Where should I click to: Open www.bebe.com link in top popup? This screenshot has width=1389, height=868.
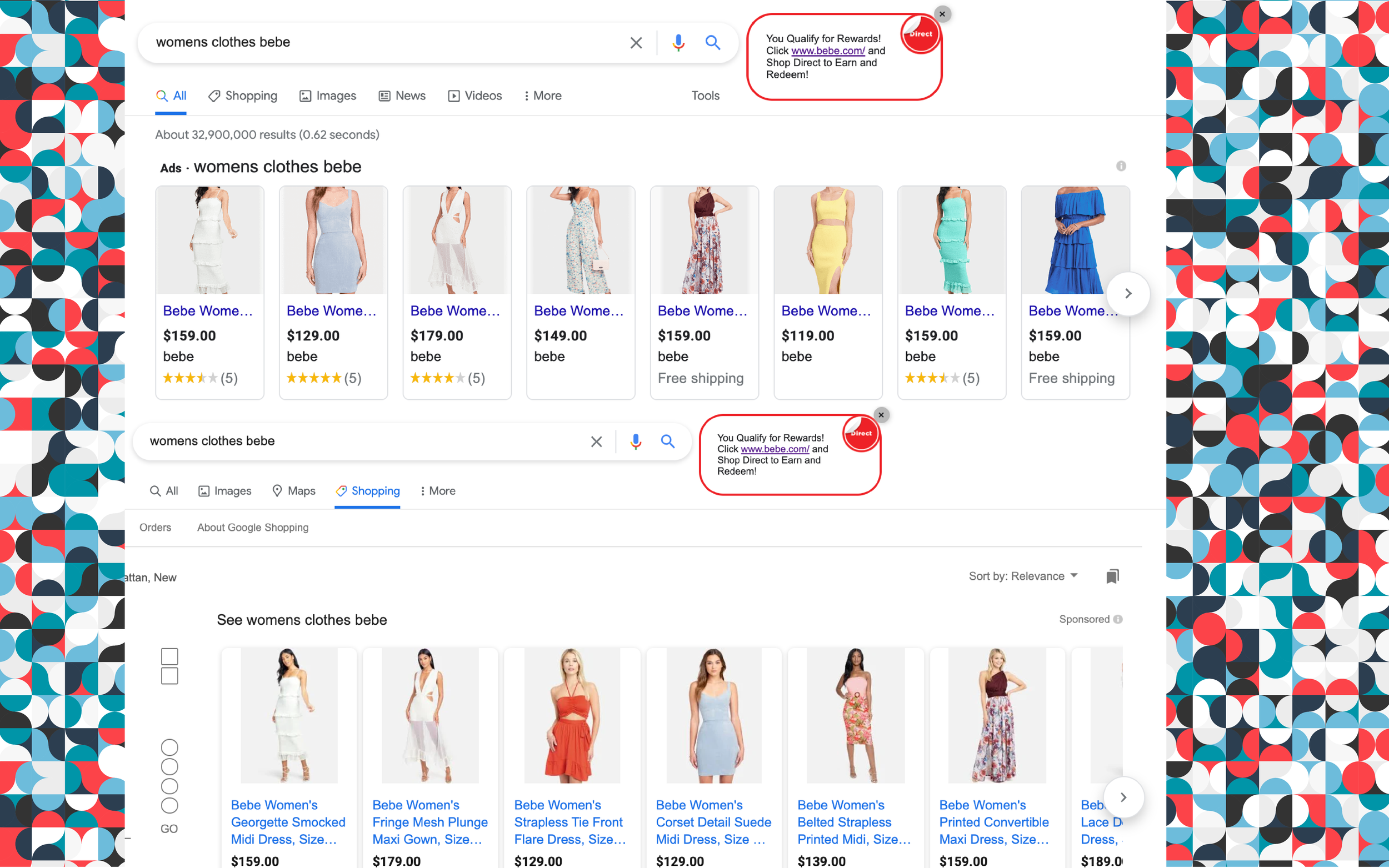[827, 51]
